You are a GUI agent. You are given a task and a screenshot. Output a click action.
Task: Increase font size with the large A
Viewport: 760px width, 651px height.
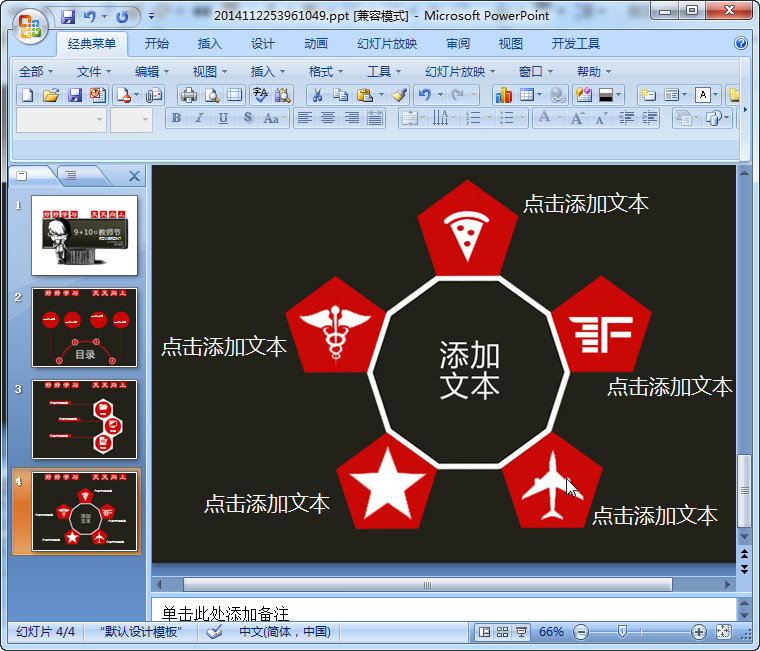point(577,118)
